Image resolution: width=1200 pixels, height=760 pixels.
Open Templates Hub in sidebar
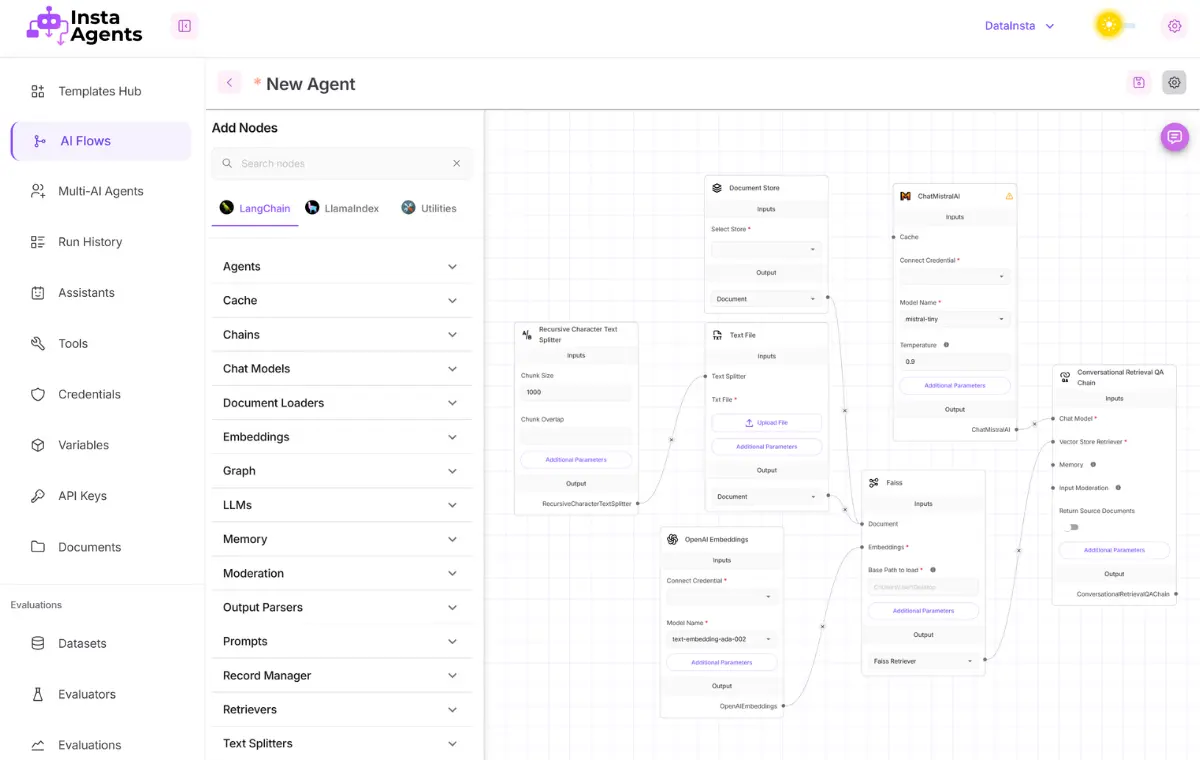[99, 91]
